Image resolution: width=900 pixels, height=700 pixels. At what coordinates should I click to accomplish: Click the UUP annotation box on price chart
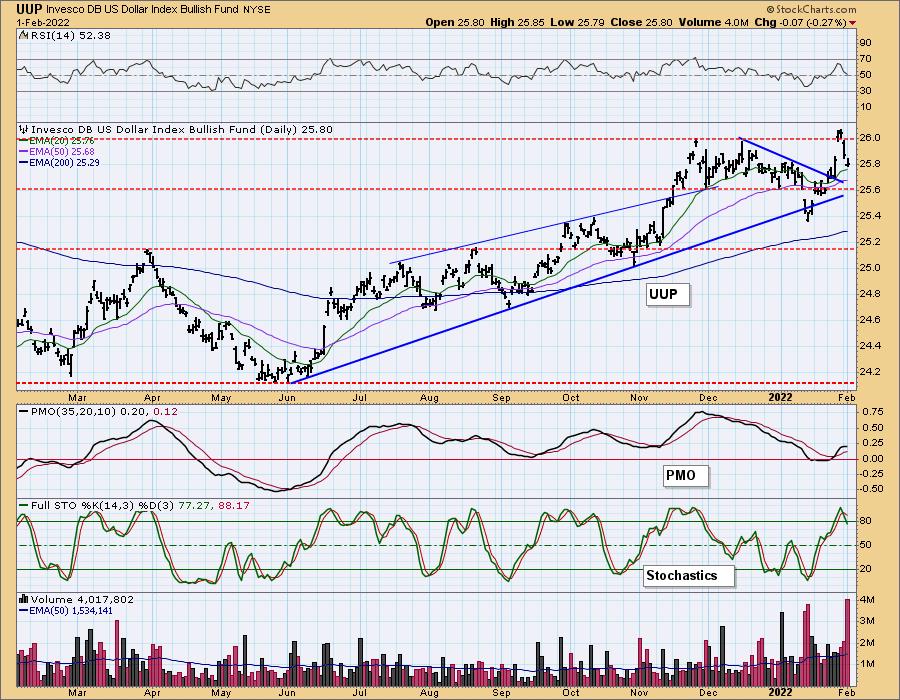(x=666, y=294)
